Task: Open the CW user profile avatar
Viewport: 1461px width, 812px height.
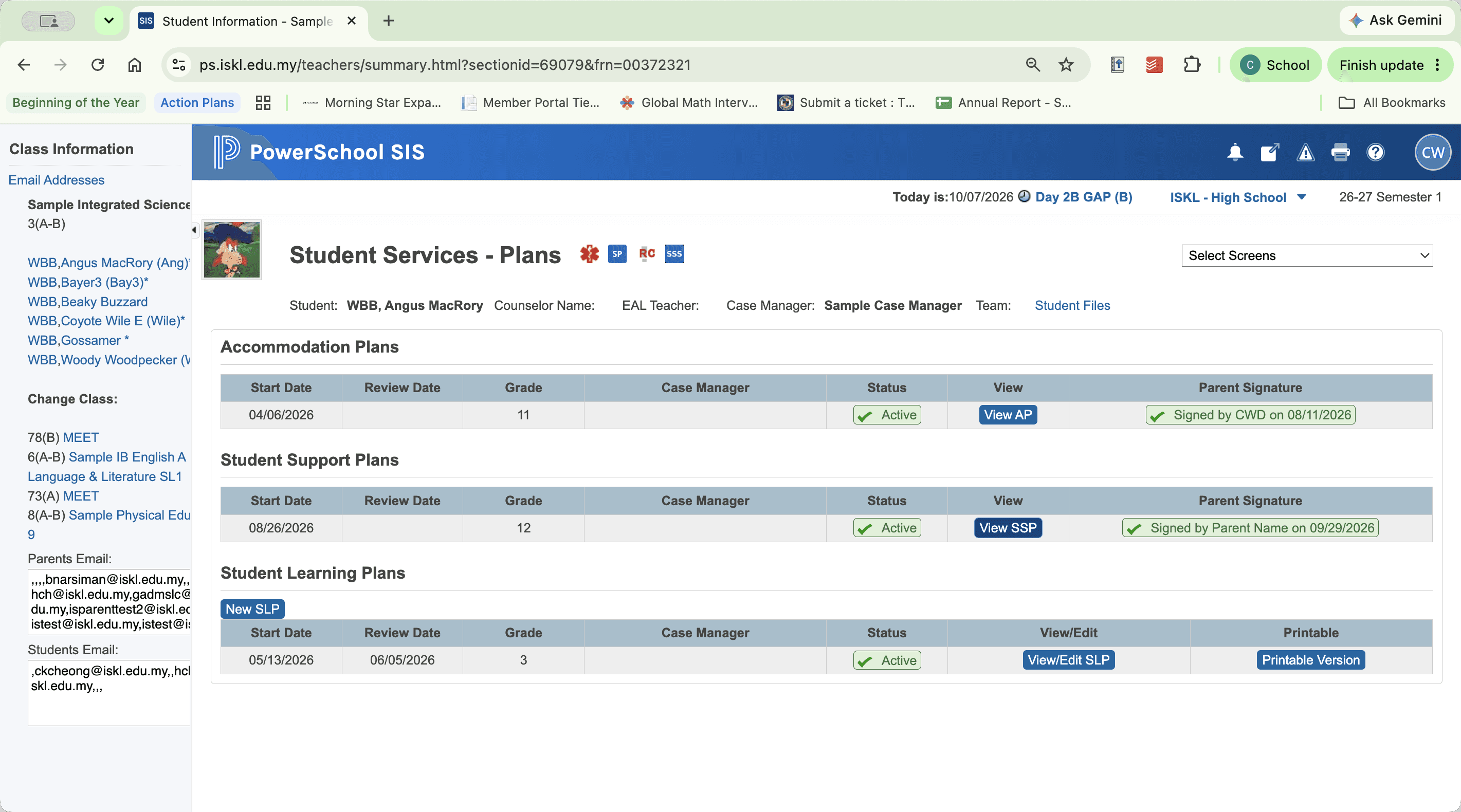Action: click(x=1433, y=152)
